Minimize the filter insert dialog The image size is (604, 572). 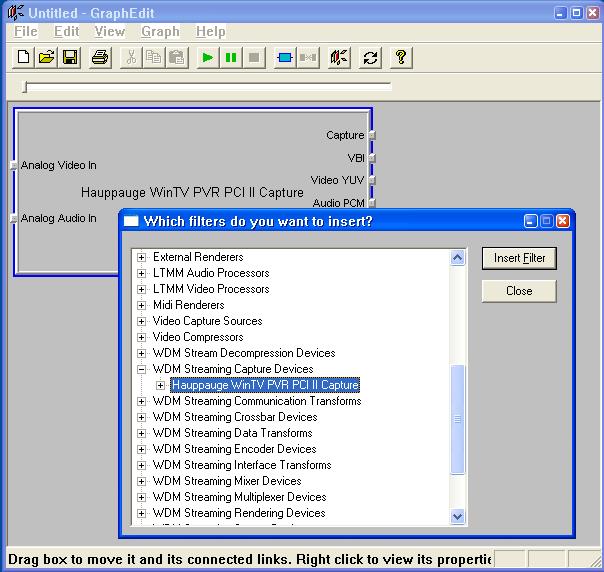(x=530, y=221)
